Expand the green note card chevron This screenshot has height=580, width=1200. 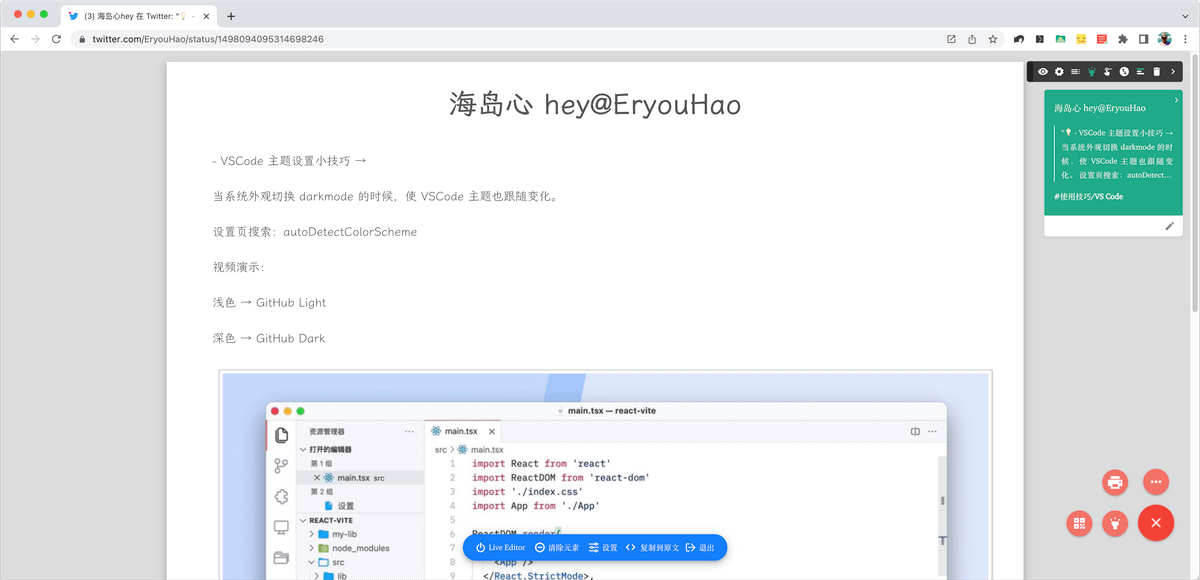click(1176, 100)
